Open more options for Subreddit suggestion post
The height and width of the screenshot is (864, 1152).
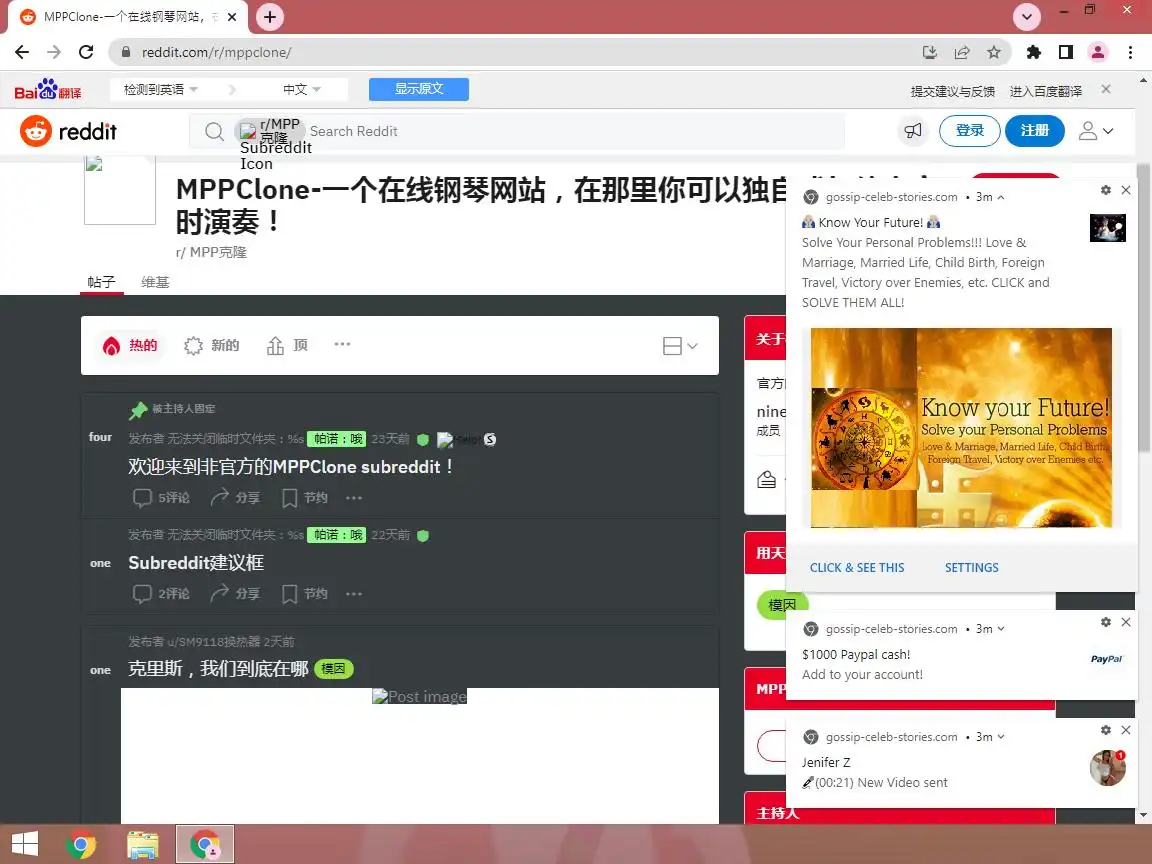(x=354, y=593)
